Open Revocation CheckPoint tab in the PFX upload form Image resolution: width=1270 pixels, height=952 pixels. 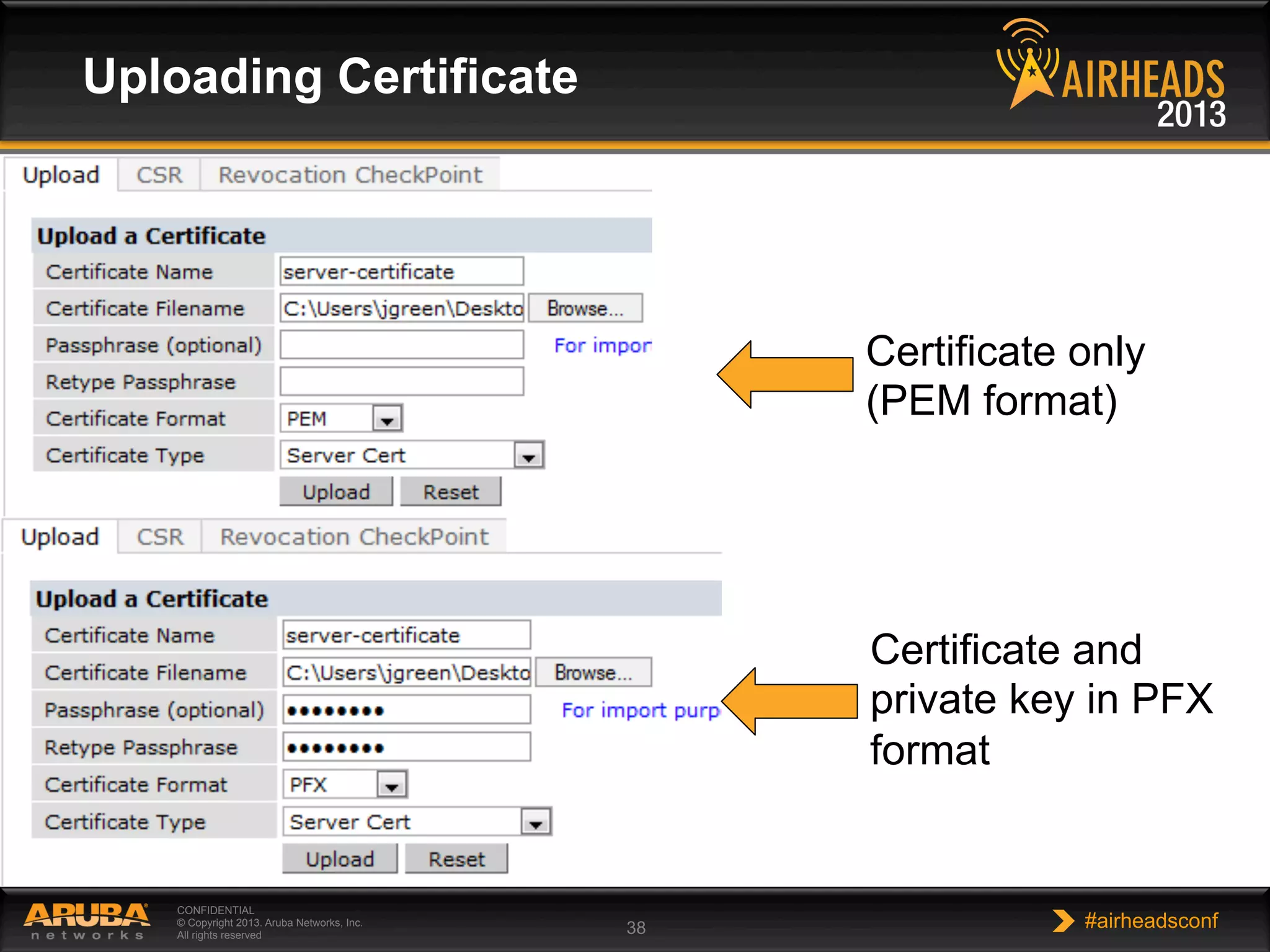354,537
